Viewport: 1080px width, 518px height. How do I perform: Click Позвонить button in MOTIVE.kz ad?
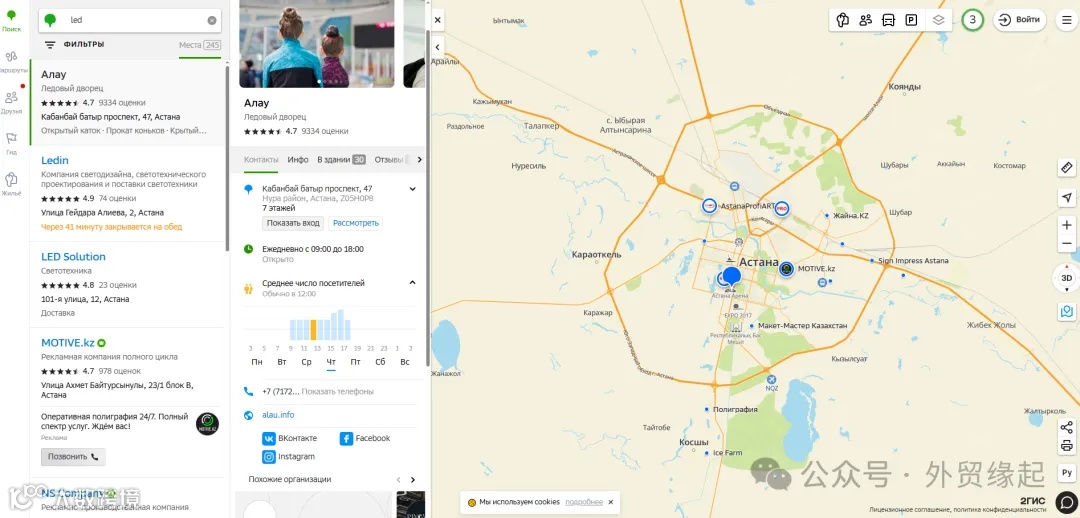tap(73, 457)
